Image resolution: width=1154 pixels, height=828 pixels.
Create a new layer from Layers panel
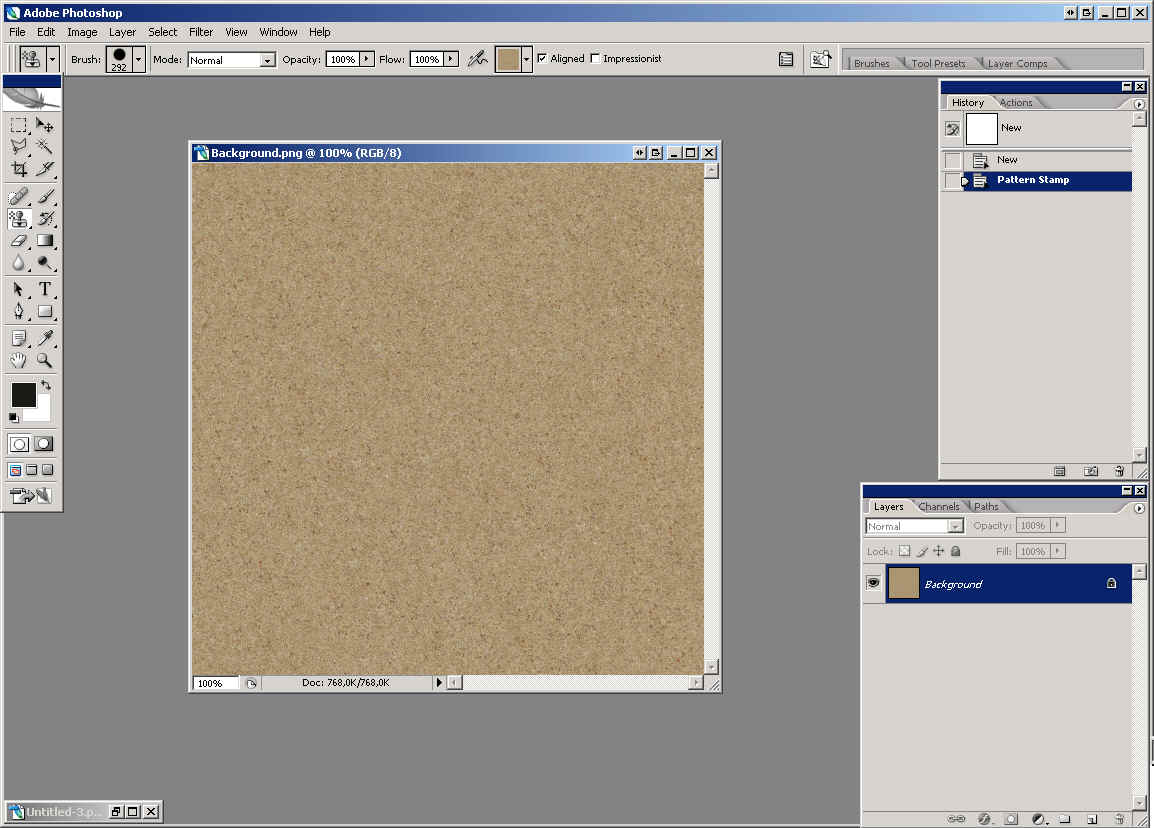[x=1092, y=819]
